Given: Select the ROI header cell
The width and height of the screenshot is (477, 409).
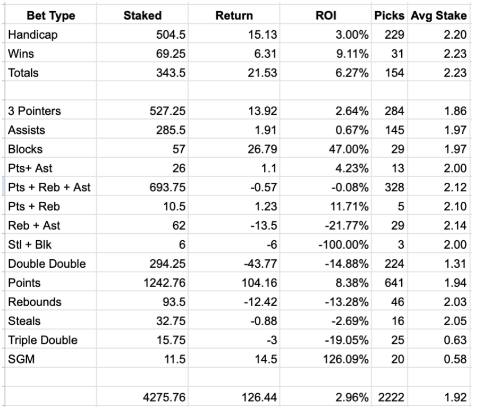Looking at the screenshot, I should coord(326,15).
